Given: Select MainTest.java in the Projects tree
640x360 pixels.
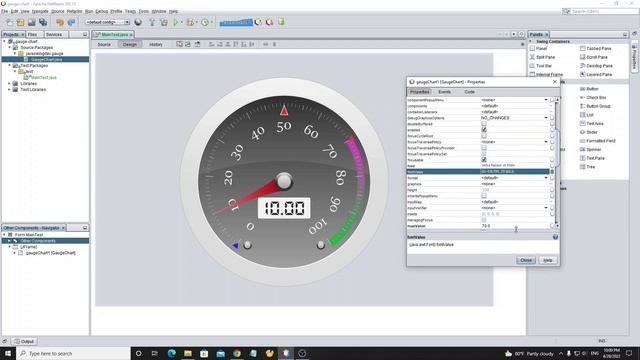Looking at the screenshot, I should tap(43, 77).
